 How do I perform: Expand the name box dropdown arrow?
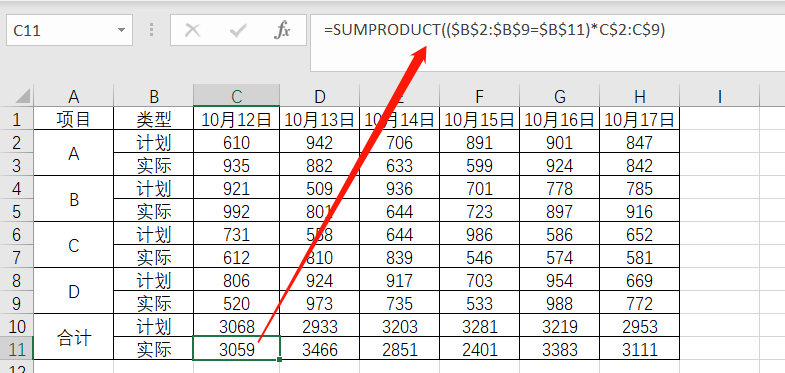[121, 31]
